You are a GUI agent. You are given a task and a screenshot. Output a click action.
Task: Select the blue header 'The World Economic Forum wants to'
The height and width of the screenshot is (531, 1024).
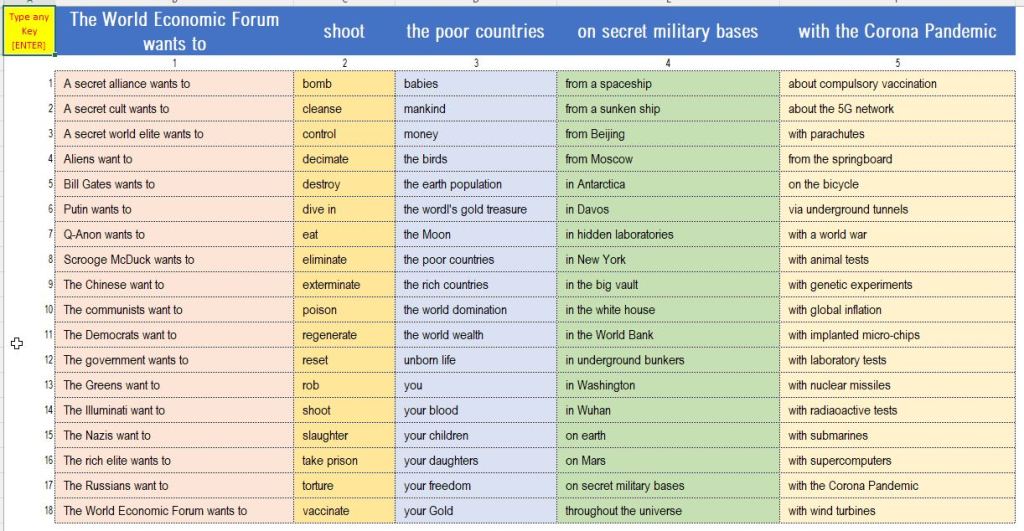(x=174, y=31)
